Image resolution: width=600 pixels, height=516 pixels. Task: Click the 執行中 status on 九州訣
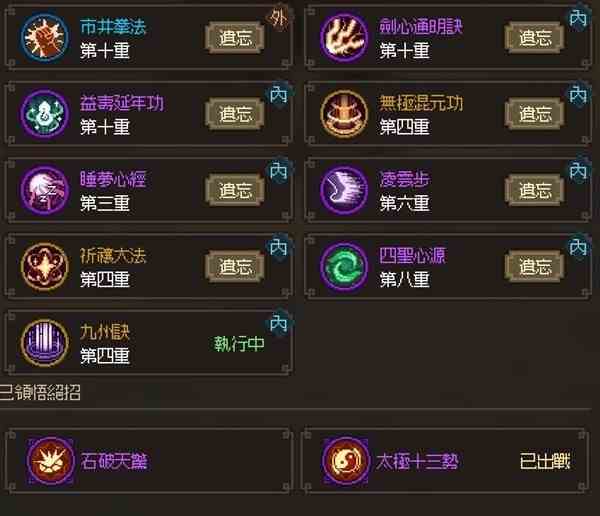239,344
